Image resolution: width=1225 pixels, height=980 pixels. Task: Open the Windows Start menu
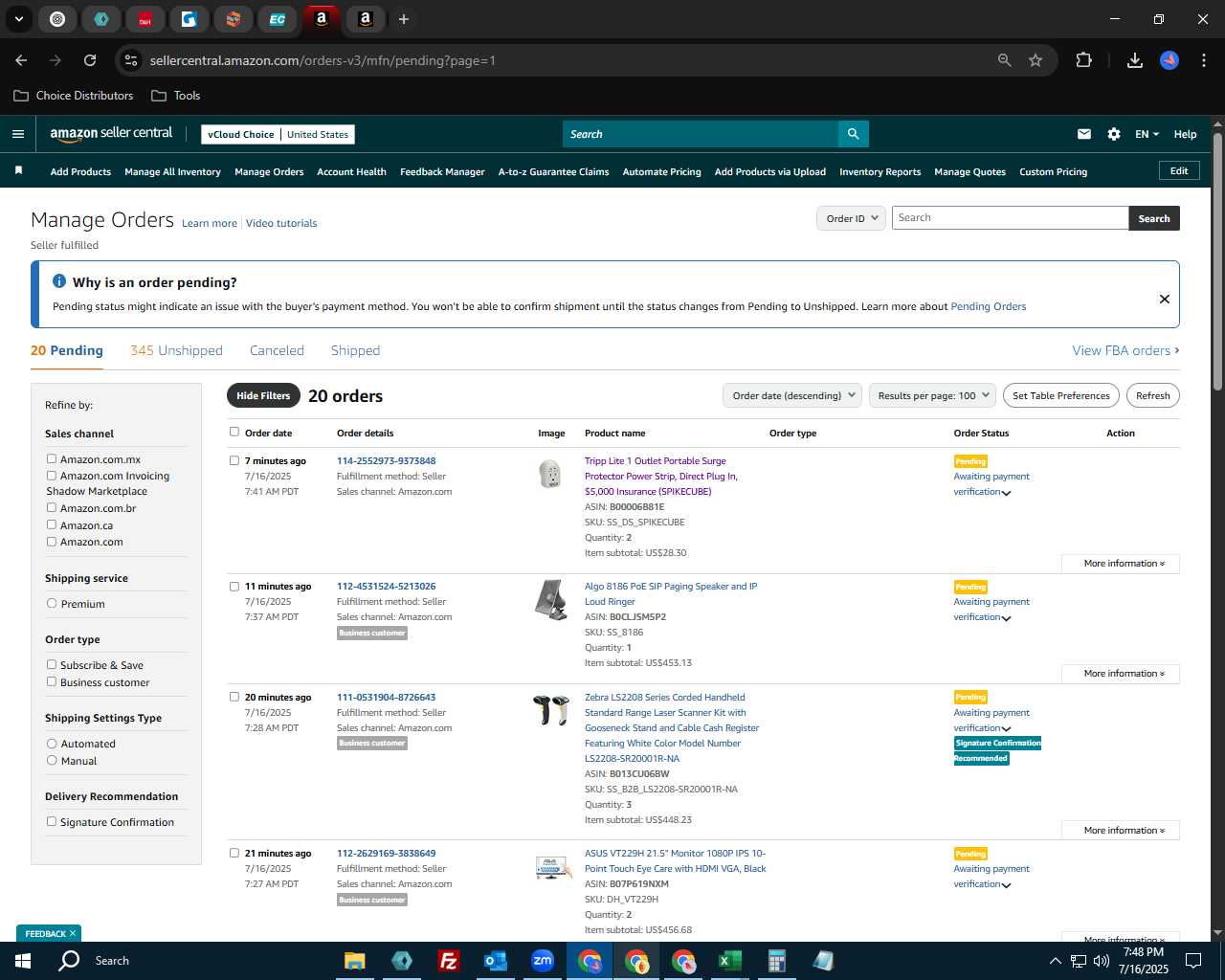23,960
